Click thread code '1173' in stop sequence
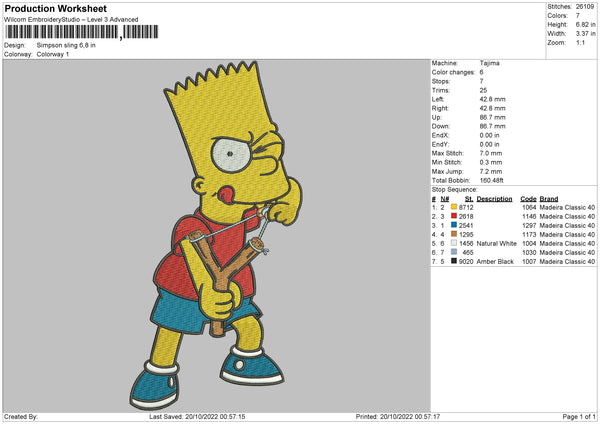Image resolution: width=600 pixels, height=424 pixels. point(529,235)
